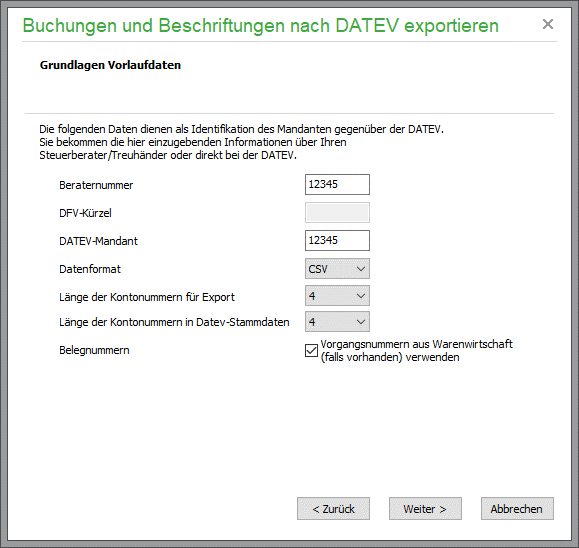Click the Beraternummer input field
Viewport: 579px width, 548px height.
click(x=337, y=184)
